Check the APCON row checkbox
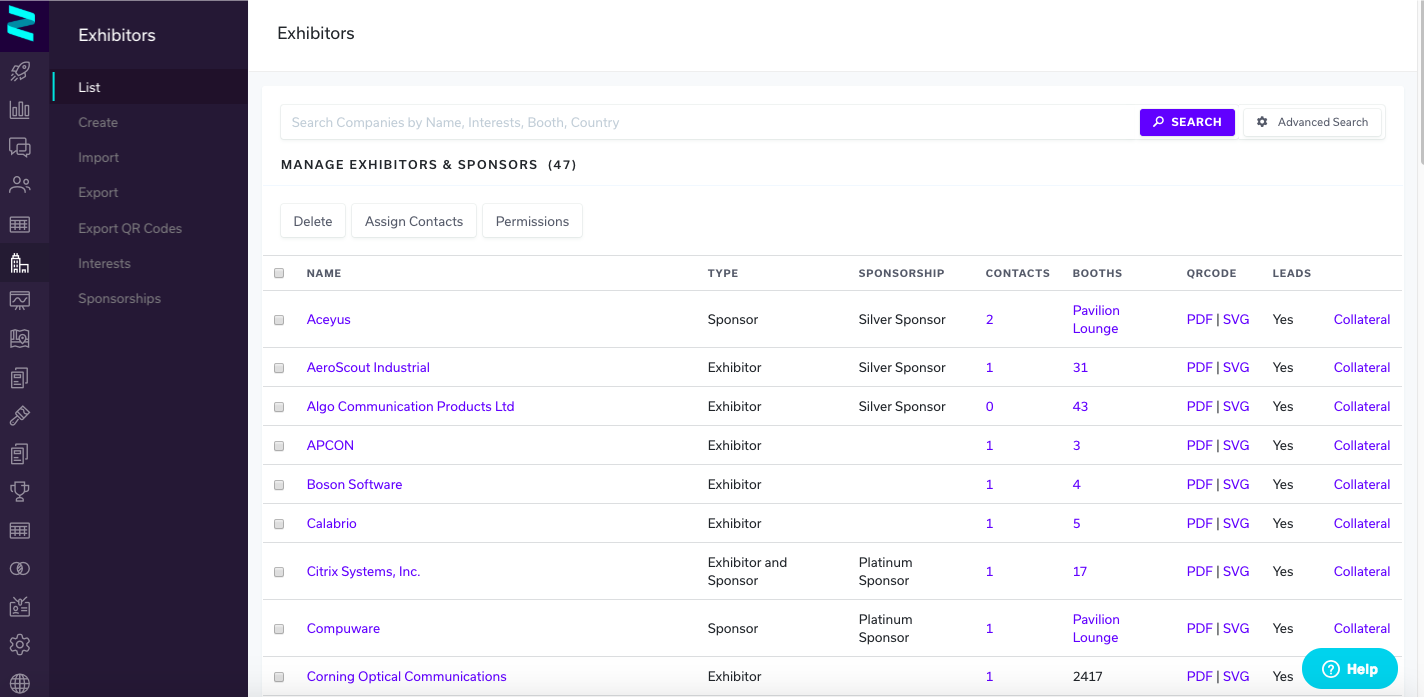Viewport: 1424px width, 697px height. (x=279, y=446)
